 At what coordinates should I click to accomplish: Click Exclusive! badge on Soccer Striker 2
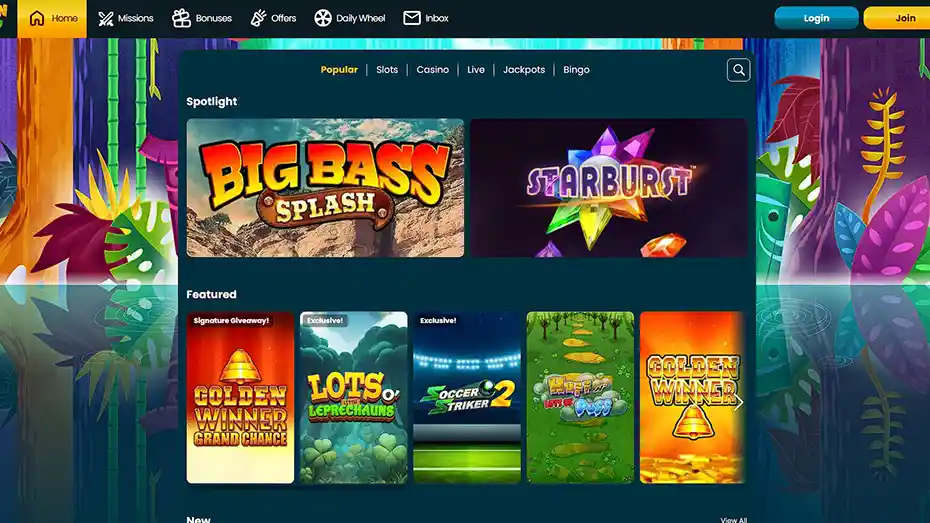[438, 320]
